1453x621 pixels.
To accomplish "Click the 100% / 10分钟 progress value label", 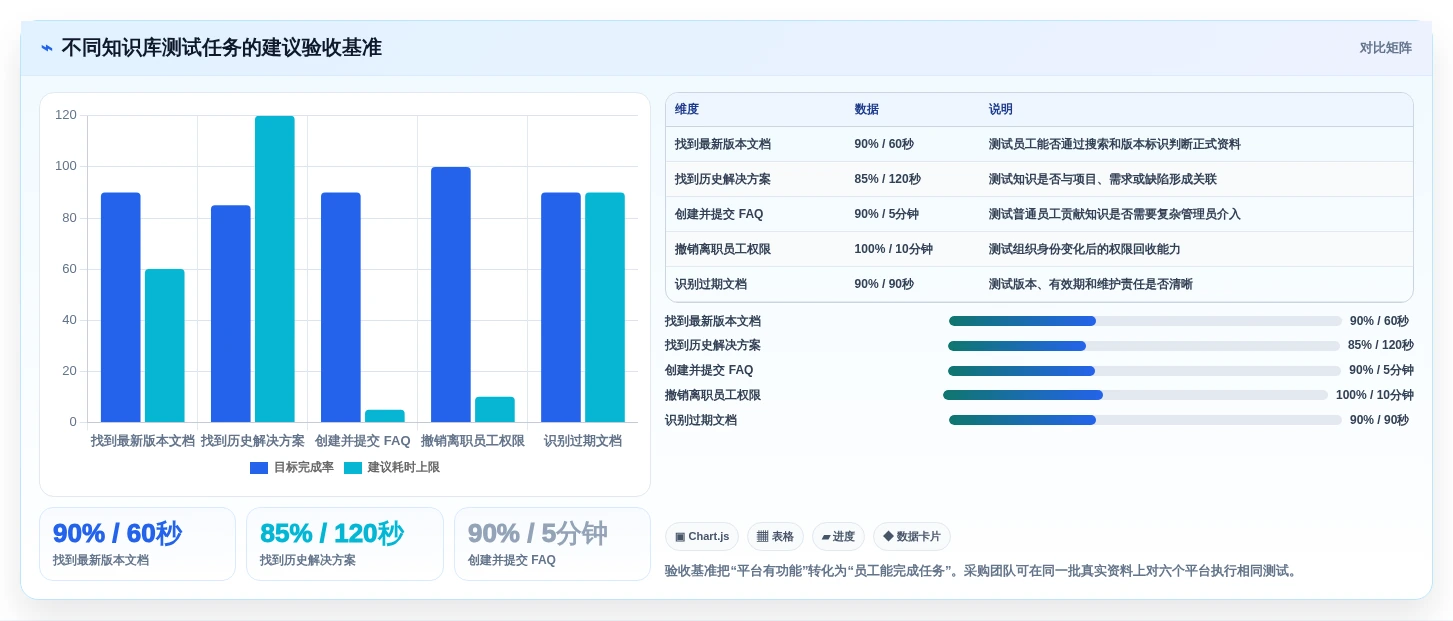I will pyautogui.click(x=1375, y=395).
